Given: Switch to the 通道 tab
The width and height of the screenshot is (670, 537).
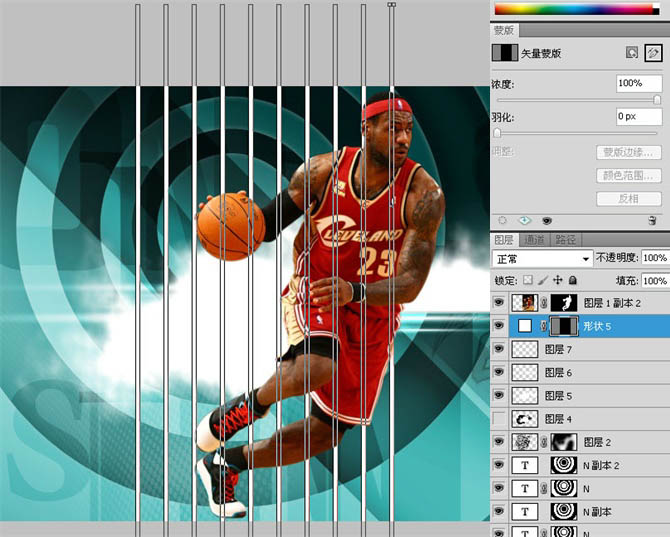Looking at the screenshot, I should coord(535,240).
